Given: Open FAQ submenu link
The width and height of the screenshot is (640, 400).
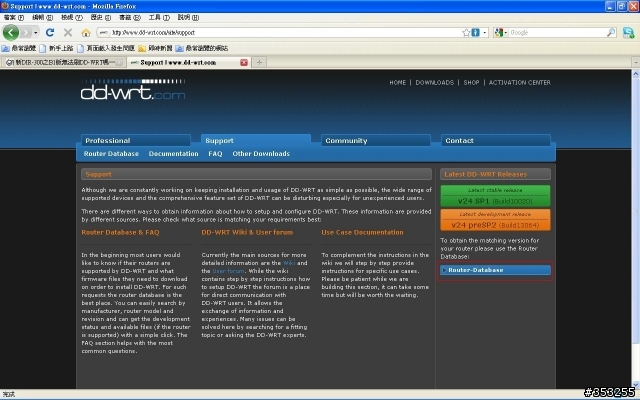Looking at the screenshot, I should (216, 154).
